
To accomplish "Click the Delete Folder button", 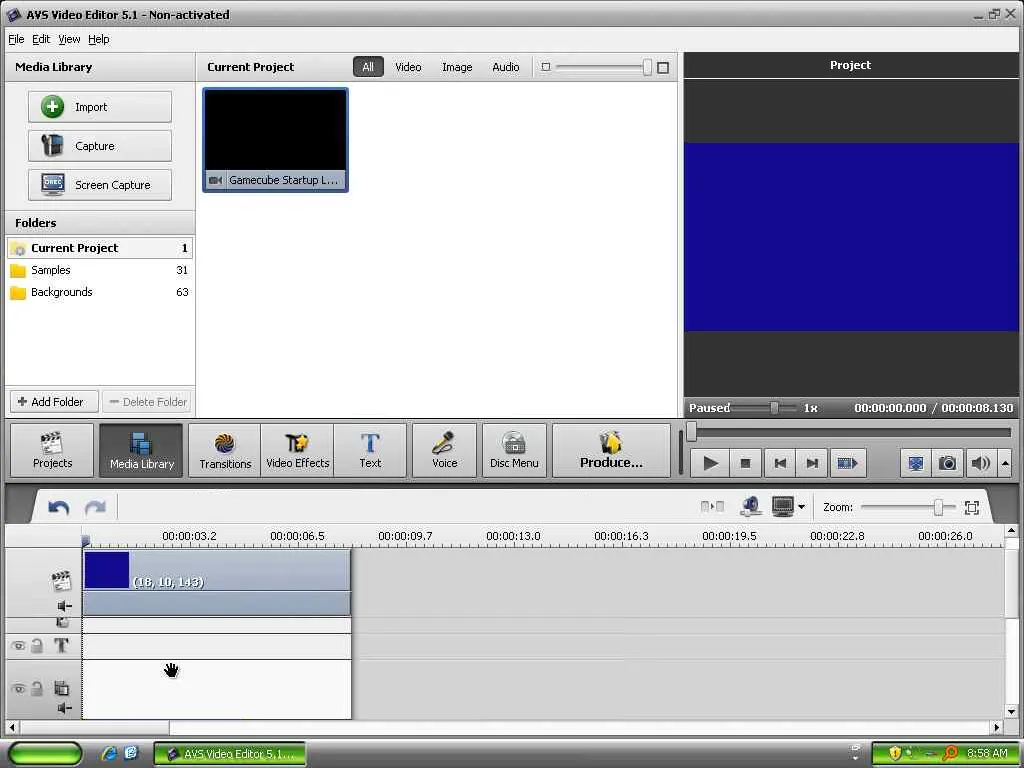I will pos(148,402).
